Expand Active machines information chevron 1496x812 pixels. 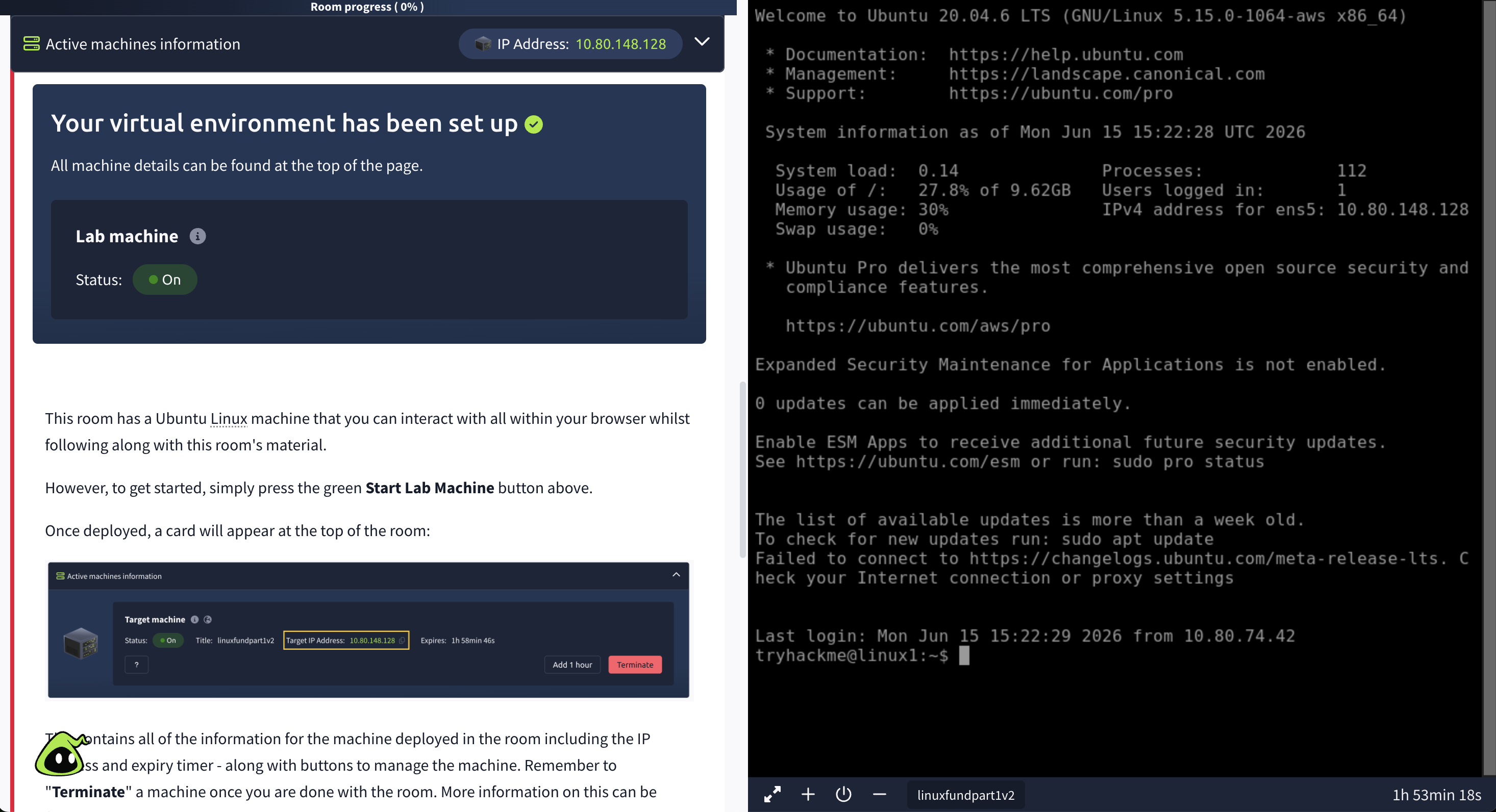pyautogui.click(x=702, y=42)
